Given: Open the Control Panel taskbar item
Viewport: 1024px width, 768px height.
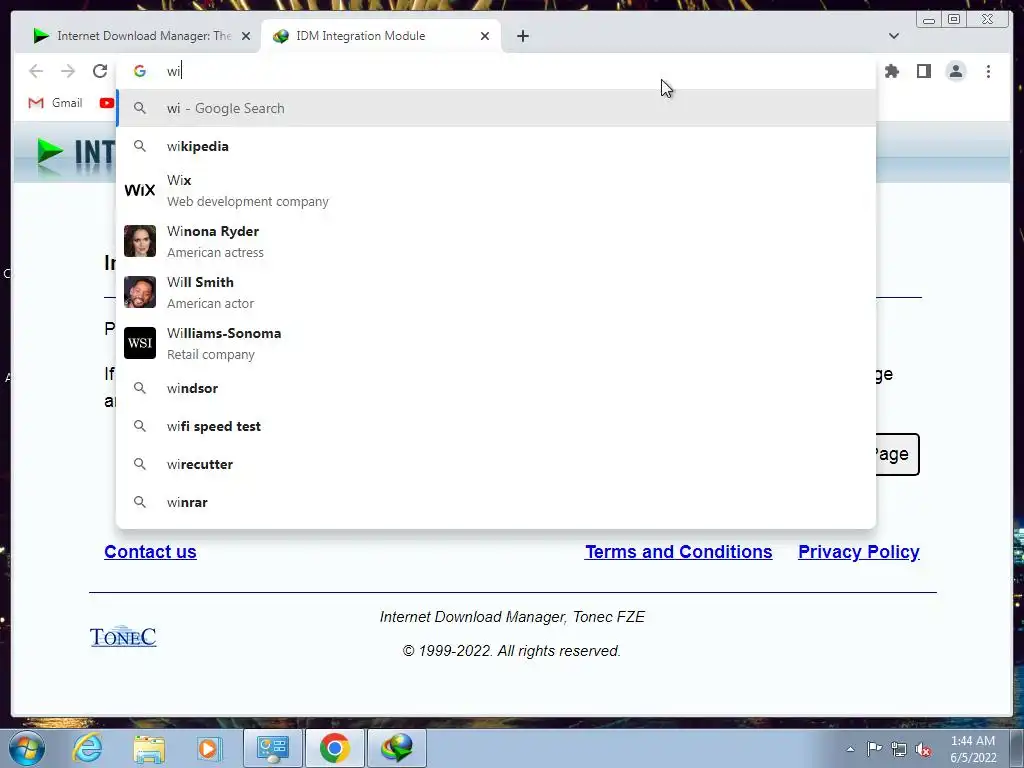Looking at the screenshot, I should [272, 748].
